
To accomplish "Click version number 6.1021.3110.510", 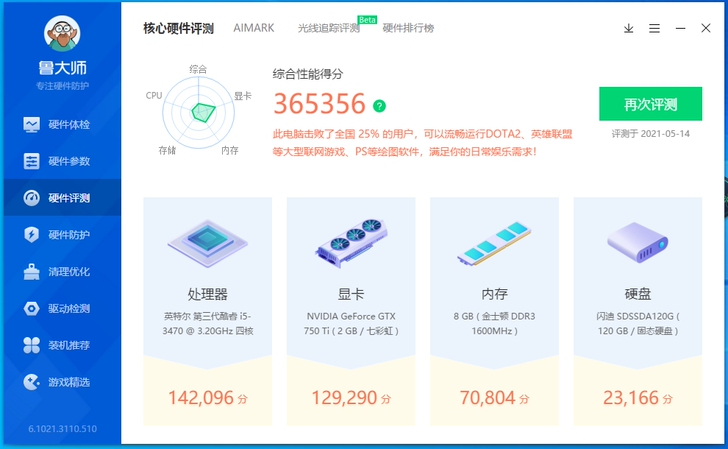I will coord(63,429).
